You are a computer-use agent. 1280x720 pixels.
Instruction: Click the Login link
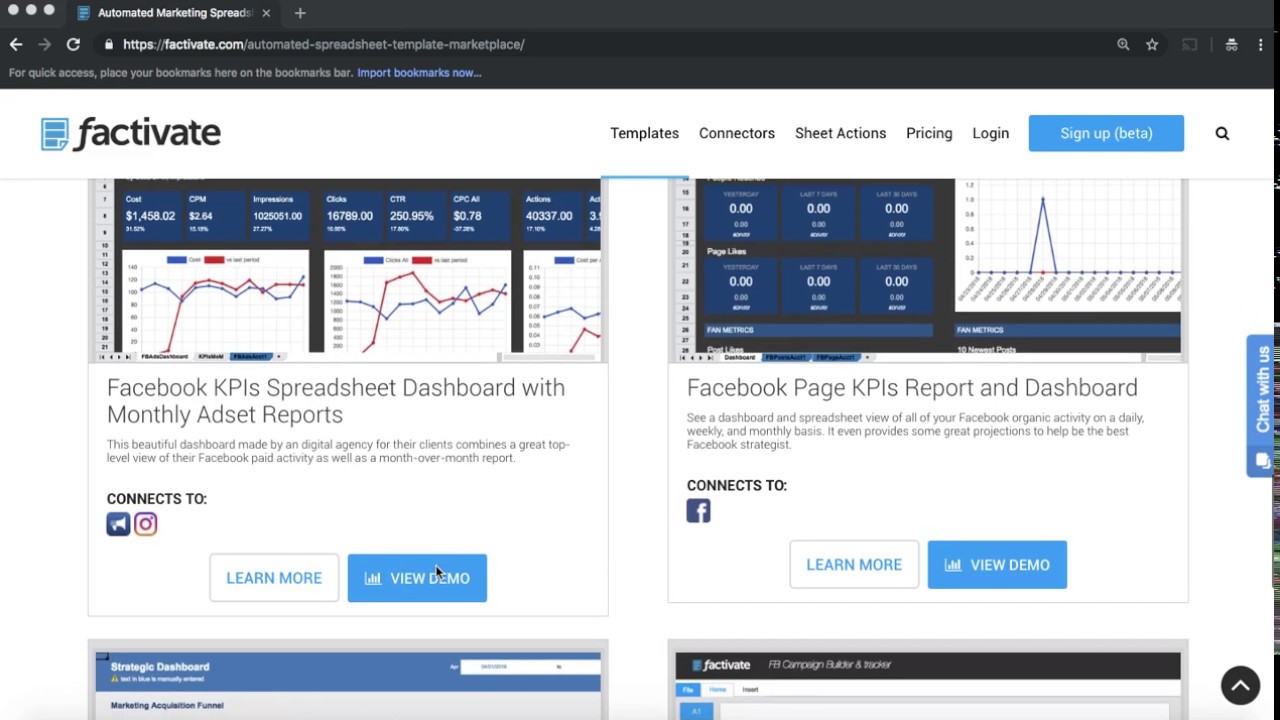[x=991, y=133]
